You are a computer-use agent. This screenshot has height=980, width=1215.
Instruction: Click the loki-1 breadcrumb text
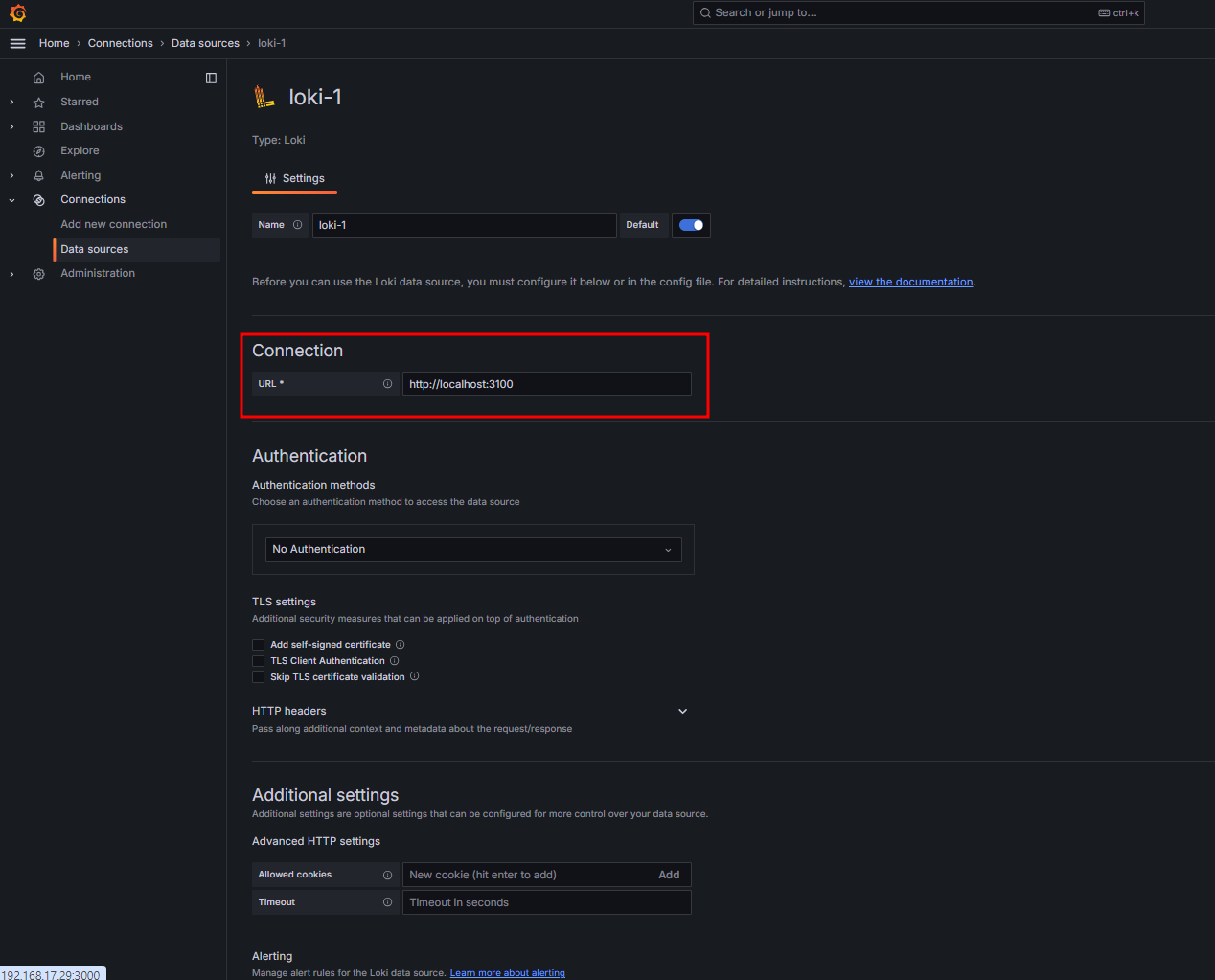tap(271, 44)
